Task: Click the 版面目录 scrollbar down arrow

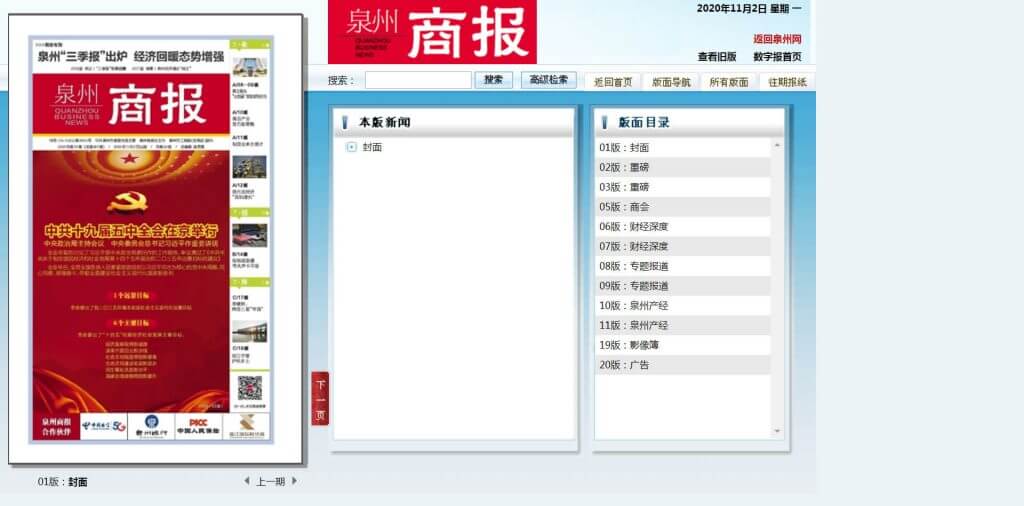Action: pos(777,431)
